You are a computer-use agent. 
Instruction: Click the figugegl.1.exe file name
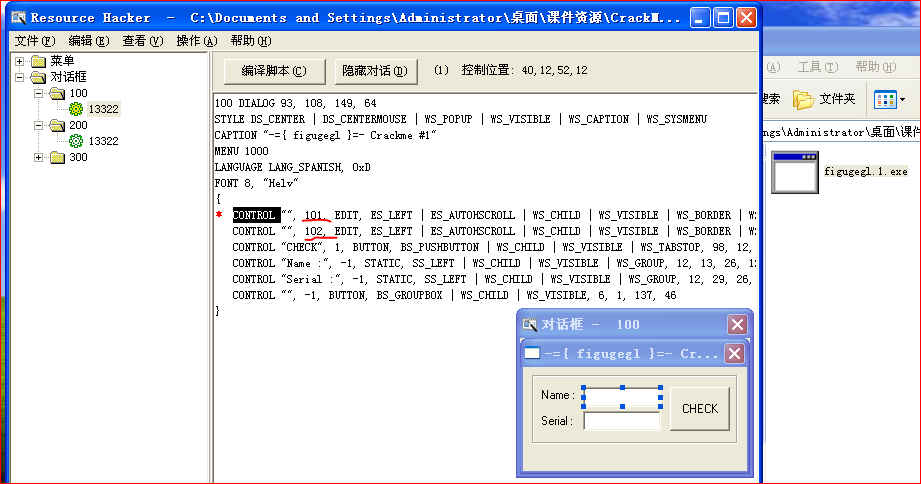point(866,172)
